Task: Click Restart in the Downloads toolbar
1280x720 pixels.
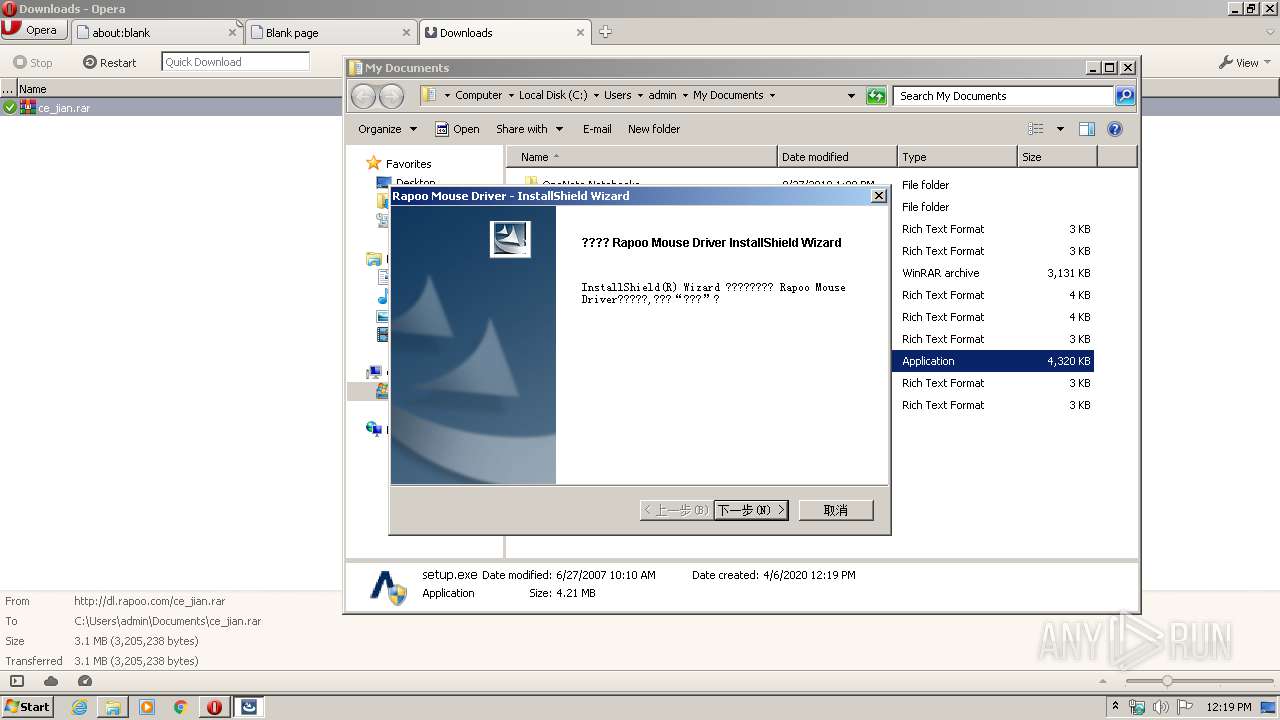Action: [110, 62]
